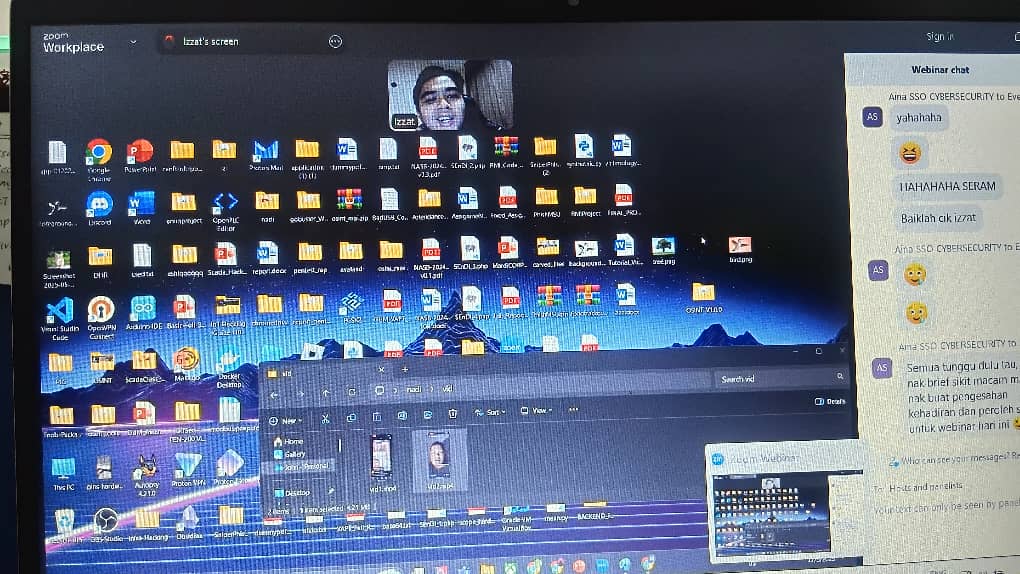Select the OpenVPN Connect desktop icon
1020x574 pixels.
pos(101,318)
